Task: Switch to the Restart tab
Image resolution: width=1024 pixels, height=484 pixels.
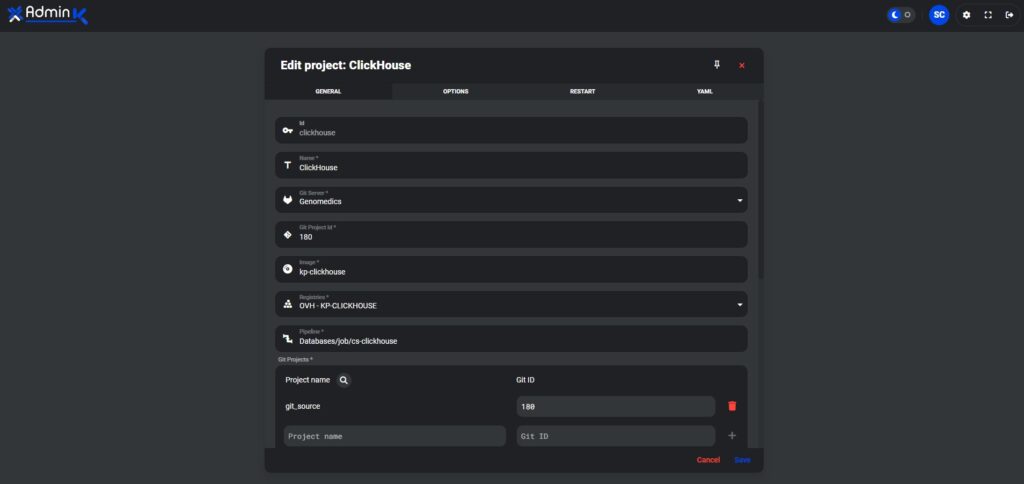Action: coord(583,91)
